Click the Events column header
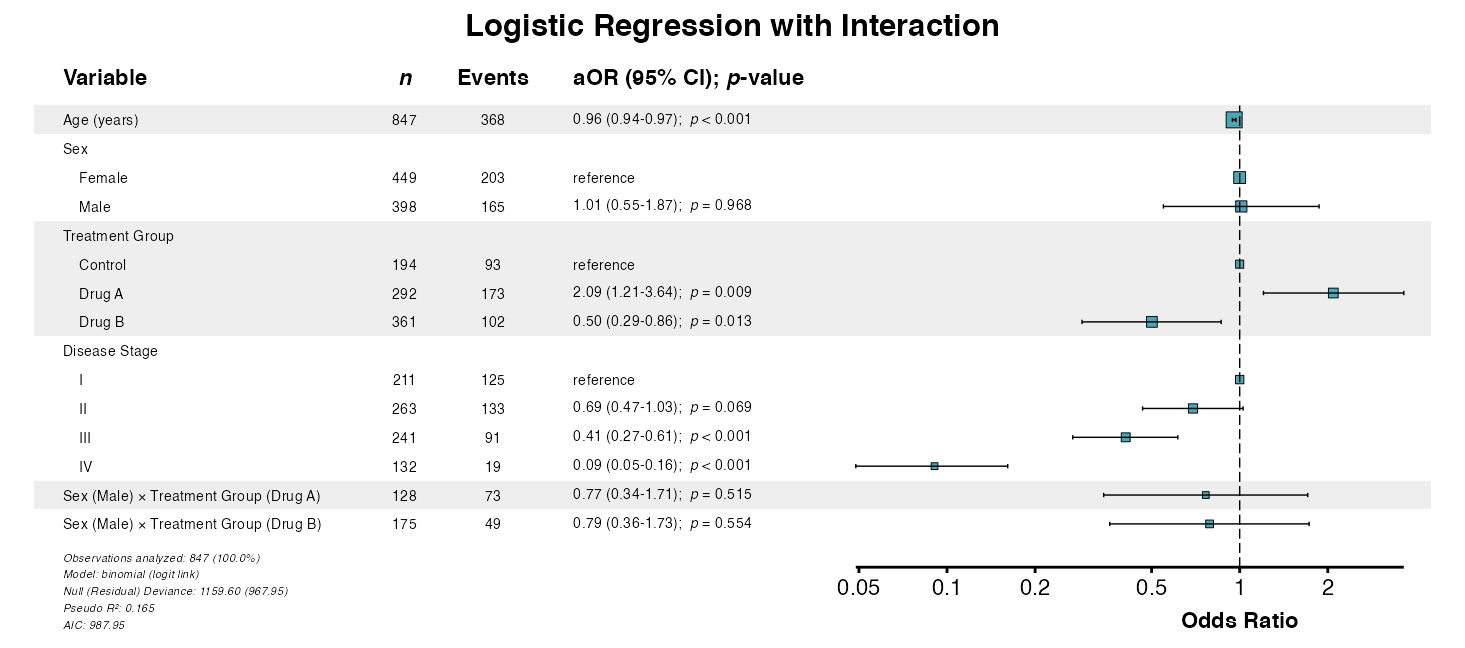Screen dimensions: 1465x648 point(493,78)
